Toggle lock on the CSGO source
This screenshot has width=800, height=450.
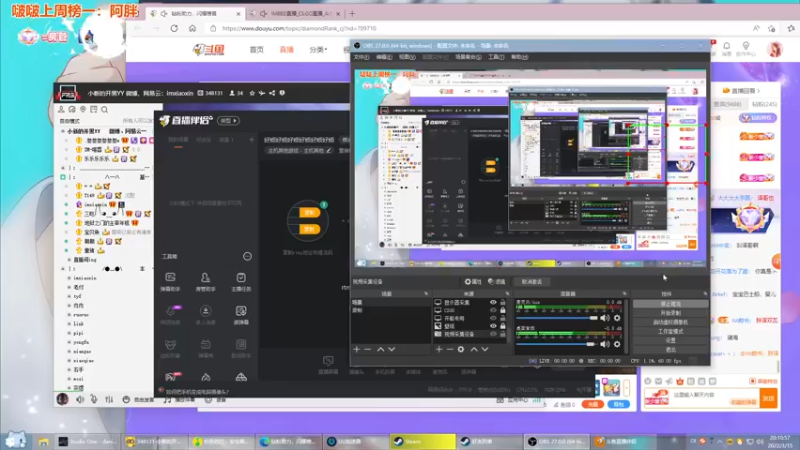(503, 310)
